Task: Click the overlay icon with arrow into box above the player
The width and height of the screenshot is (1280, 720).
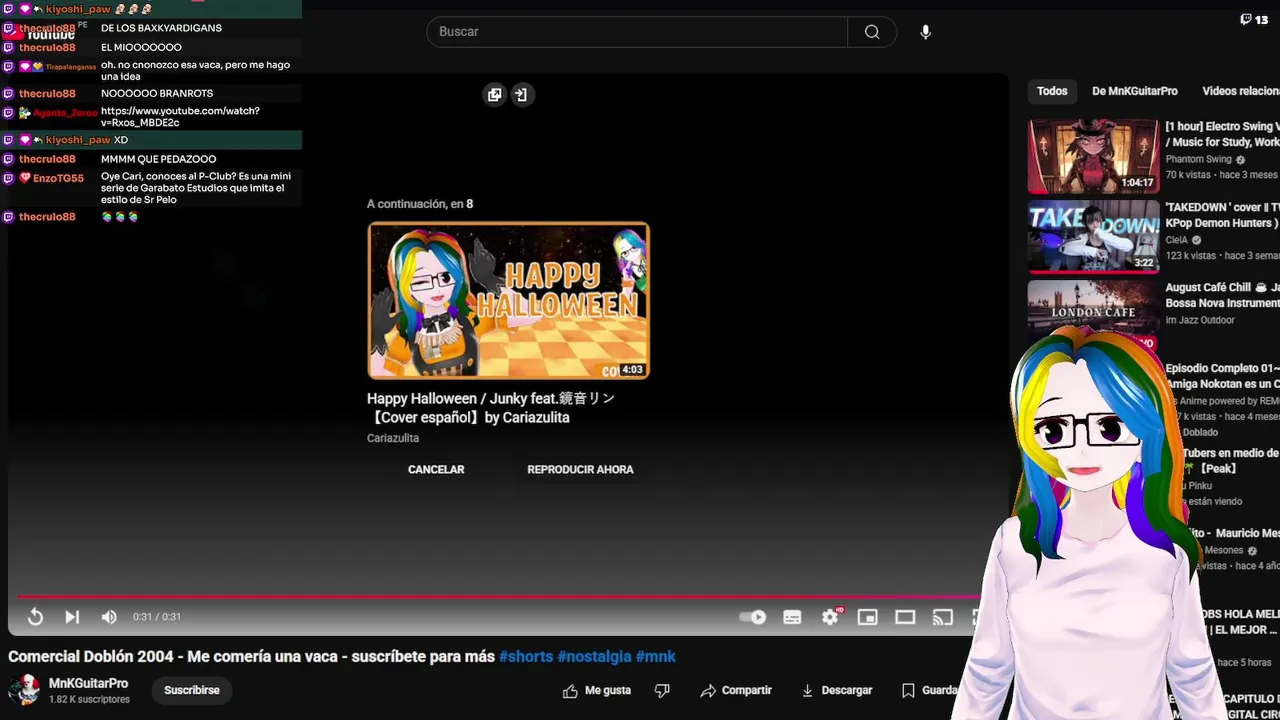Action: pyautogui.click(x=521, y=95)
